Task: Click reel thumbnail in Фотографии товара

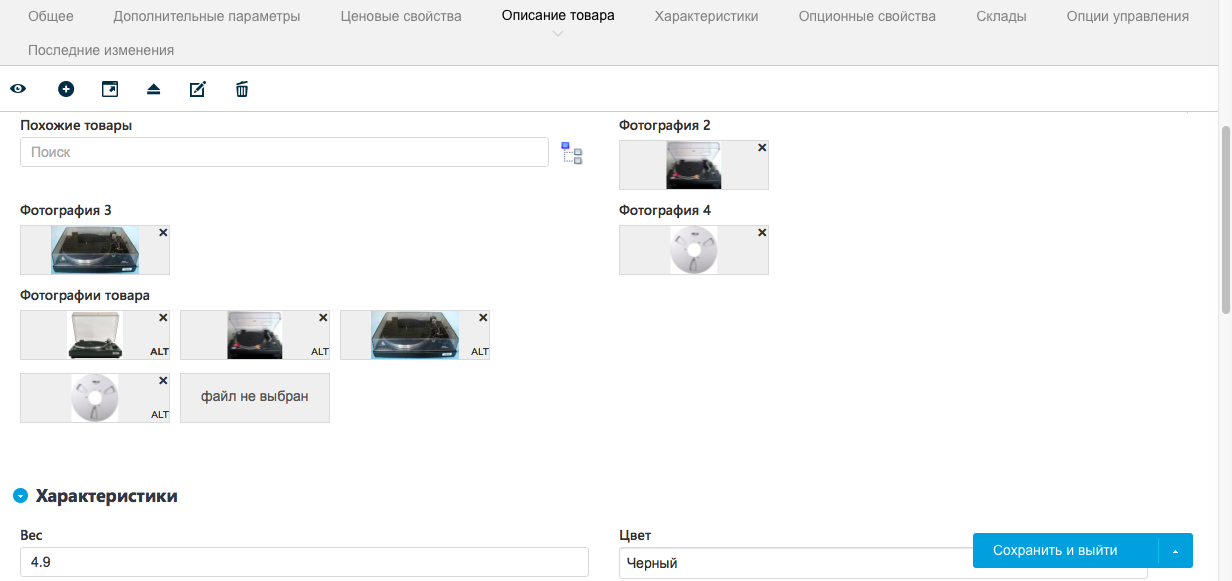Action: [x=95, y=398]
